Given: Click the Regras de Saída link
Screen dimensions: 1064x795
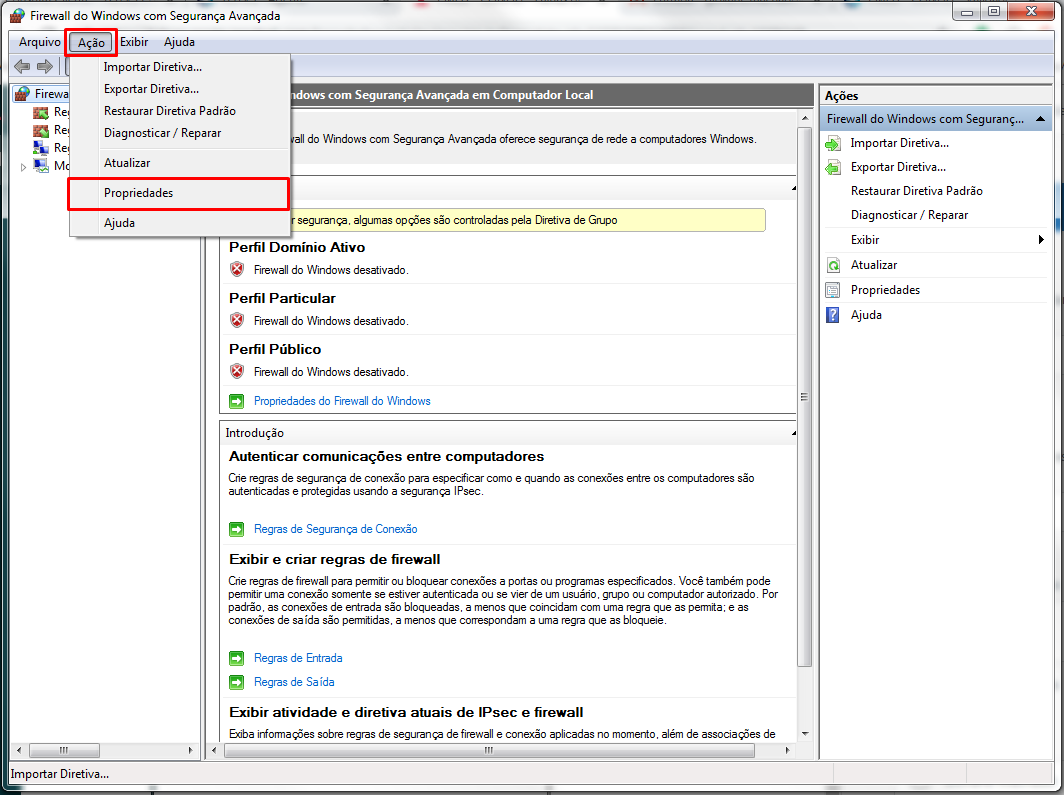Looking at the screenshot, I should (x=293, y=681).
